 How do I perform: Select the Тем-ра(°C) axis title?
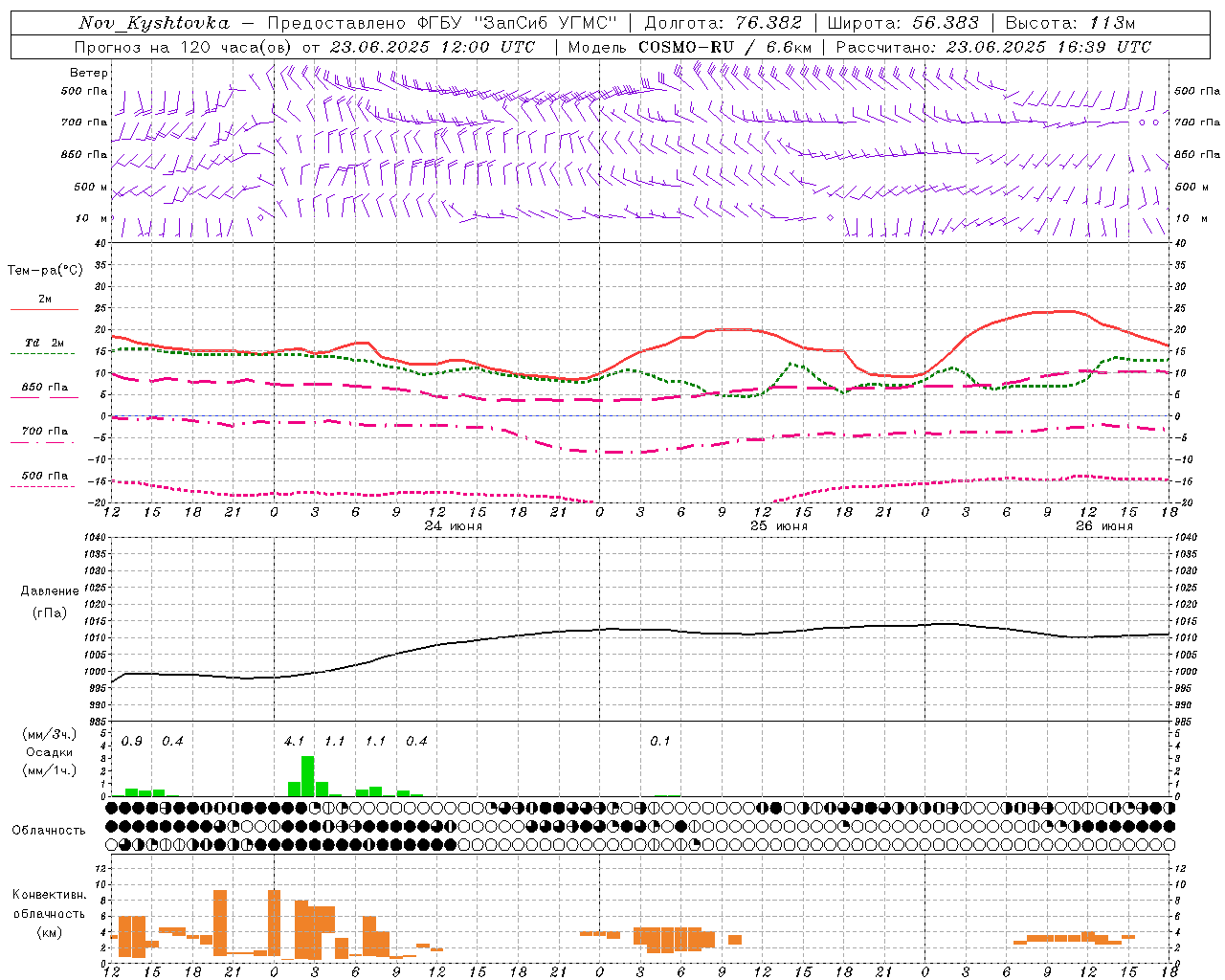coord(45,271)
